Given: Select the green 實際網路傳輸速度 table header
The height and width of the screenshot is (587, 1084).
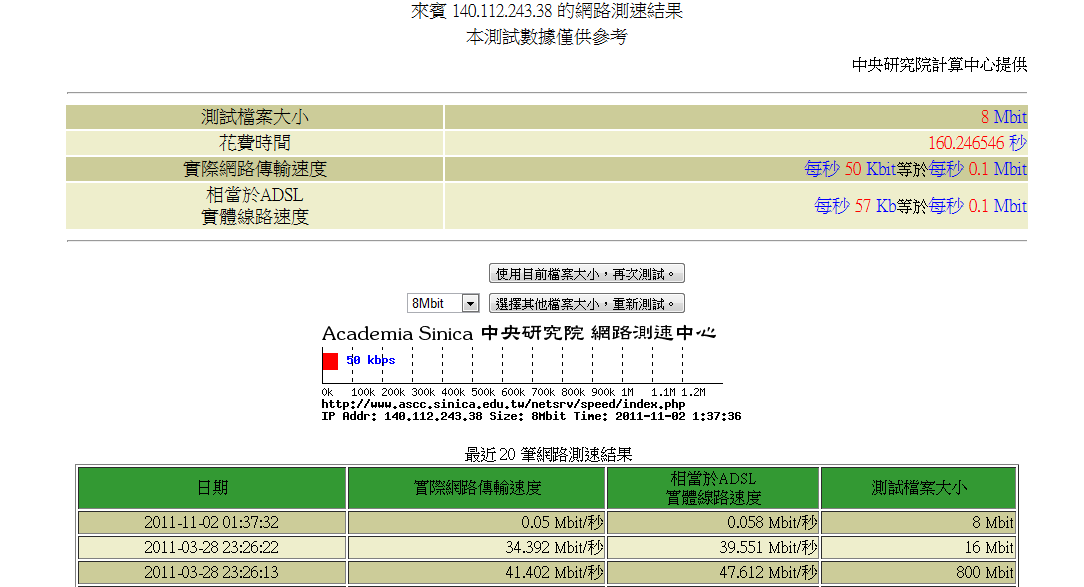Looking at the screenshot, I should [x=477, y=488].
